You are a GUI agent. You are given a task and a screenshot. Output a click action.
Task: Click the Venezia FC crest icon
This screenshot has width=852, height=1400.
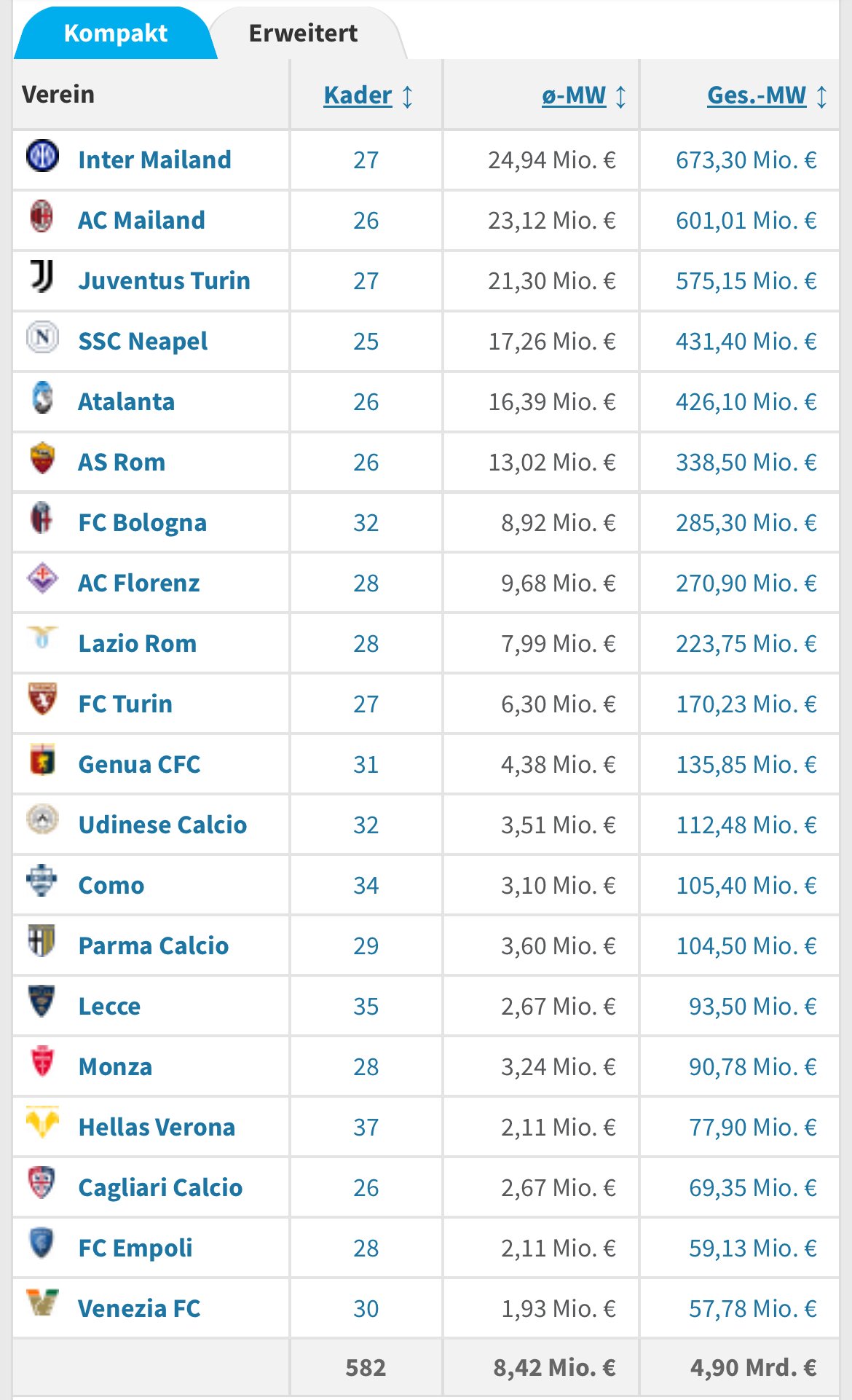[x=42, y=1305]
